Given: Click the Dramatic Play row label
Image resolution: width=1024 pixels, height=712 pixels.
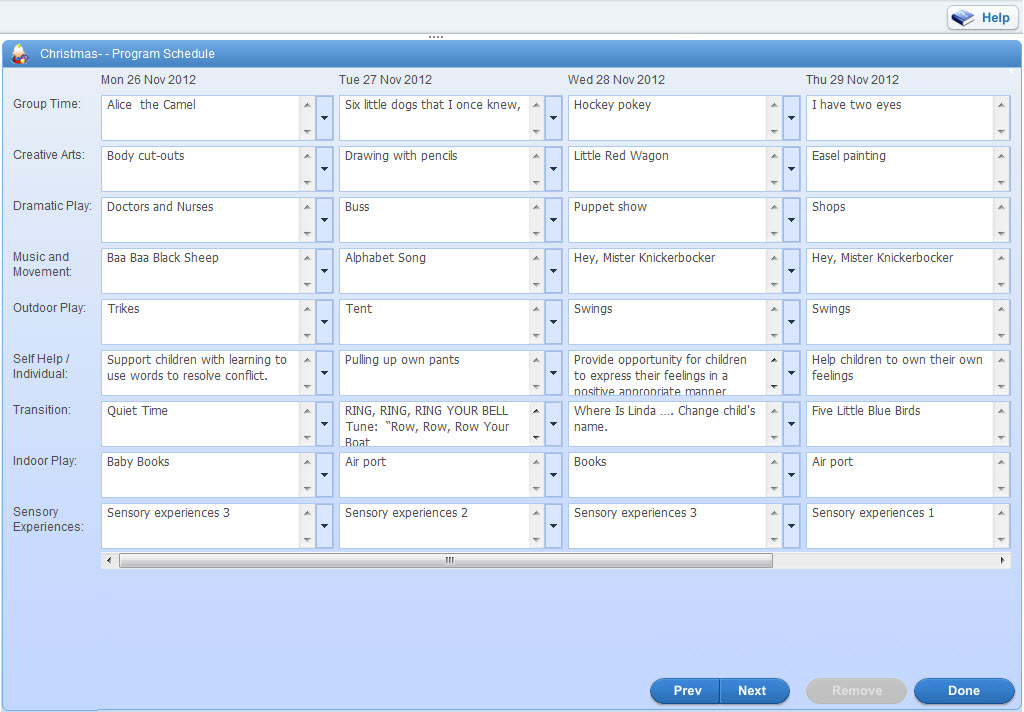Looking at the screenshot, I should (x=52, y=206).
